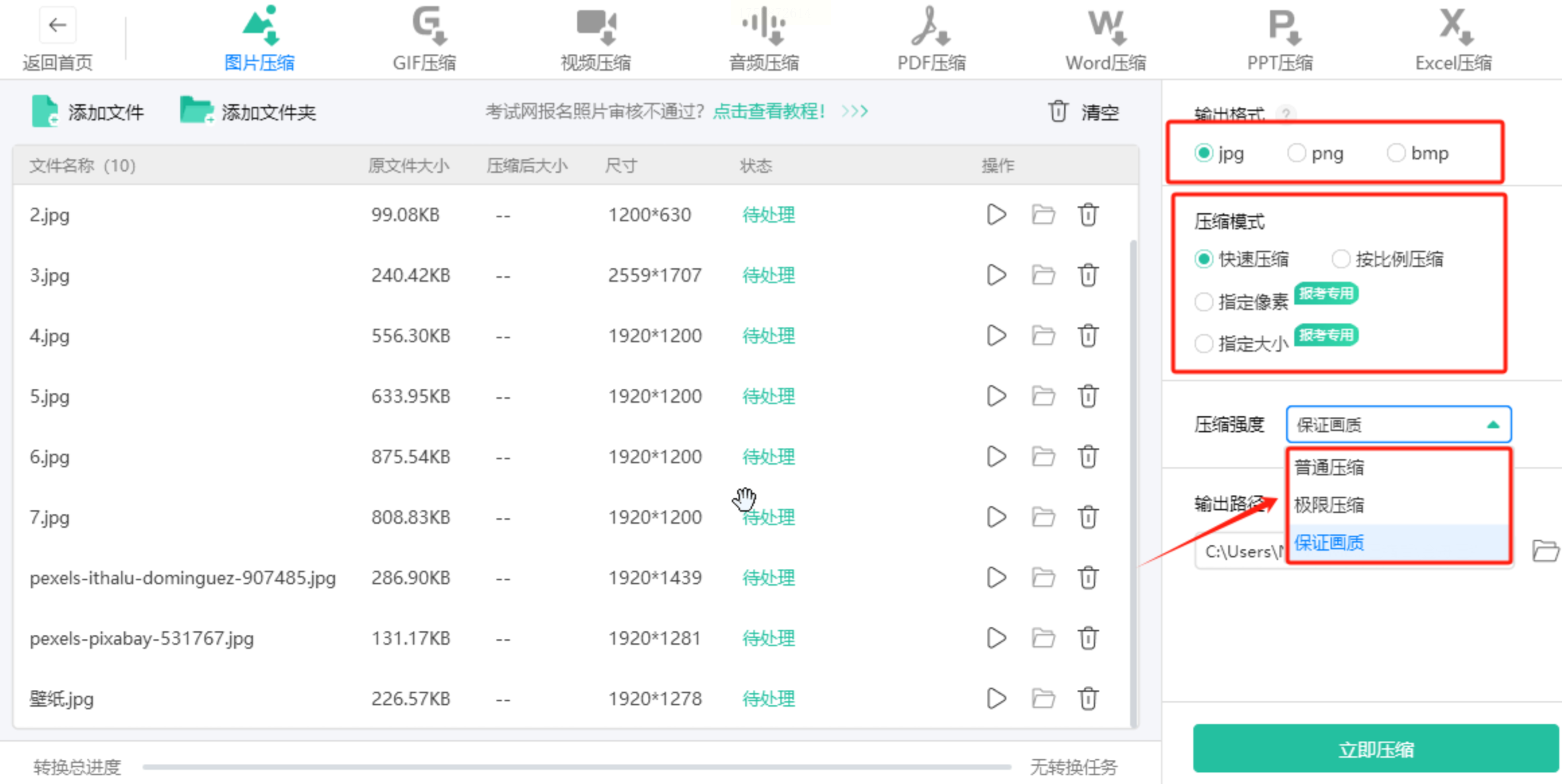The image size is (1562, 784).
Task: Click the clear-all trash icon
Action: point(1058,112)
